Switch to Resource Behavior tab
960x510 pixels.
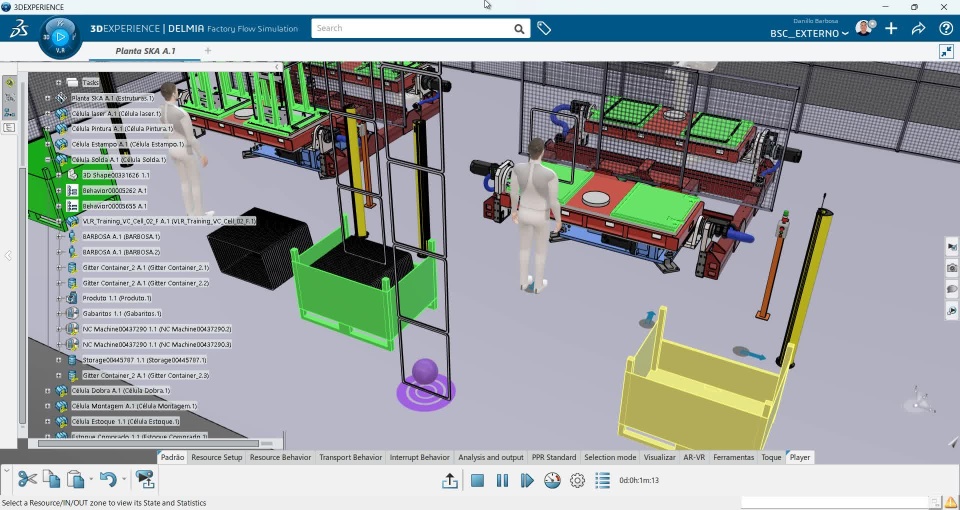coord(280,457)
